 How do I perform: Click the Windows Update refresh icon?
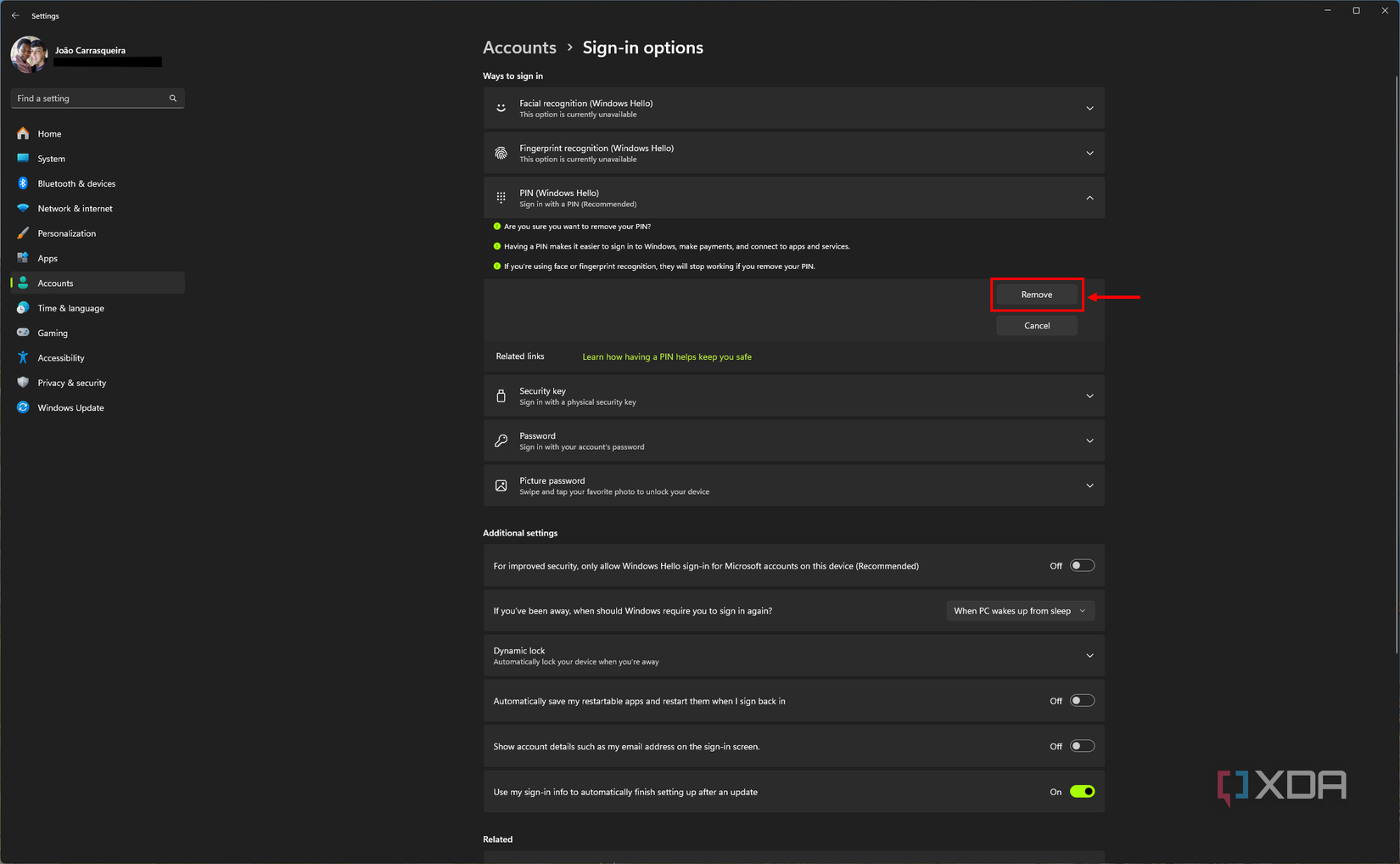coord(23,407)
